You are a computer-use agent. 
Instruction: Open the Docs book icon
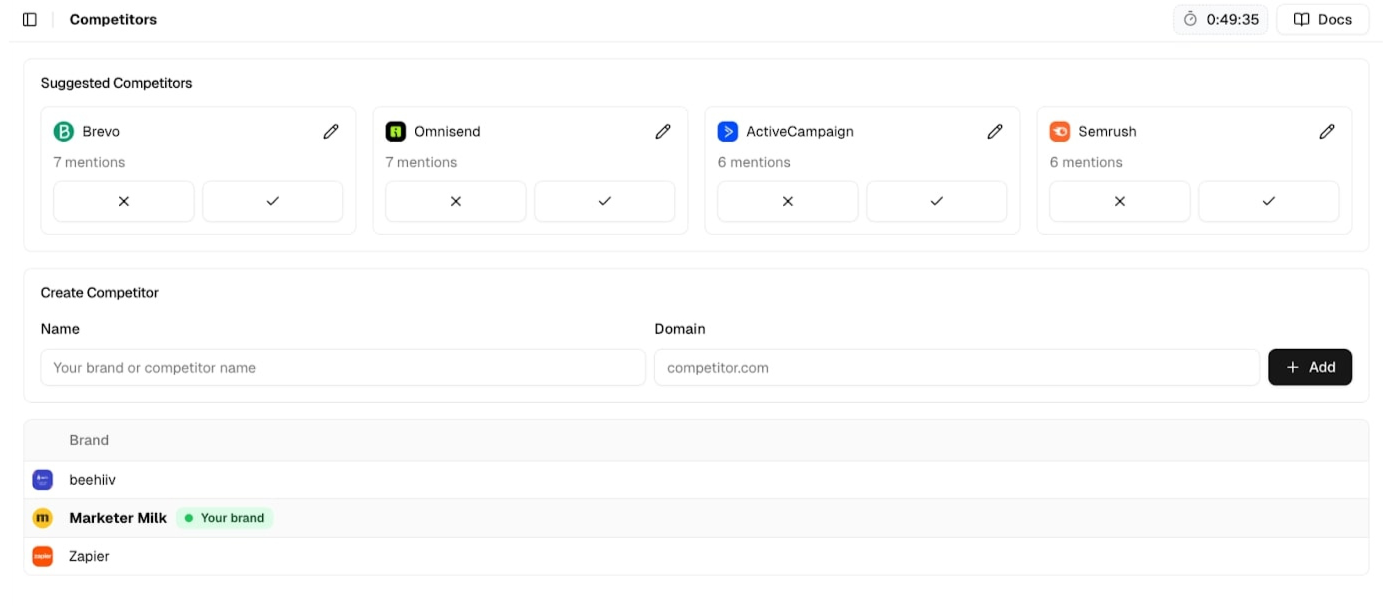(x=1300, y=19)
